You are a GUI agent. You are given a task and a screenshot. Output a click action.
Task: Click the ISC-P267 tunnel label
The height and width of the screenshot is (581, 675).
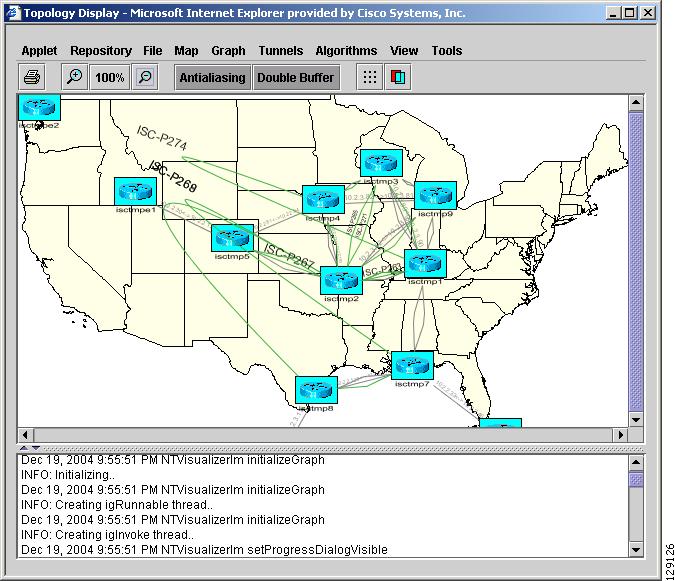(x=289, y=256)
